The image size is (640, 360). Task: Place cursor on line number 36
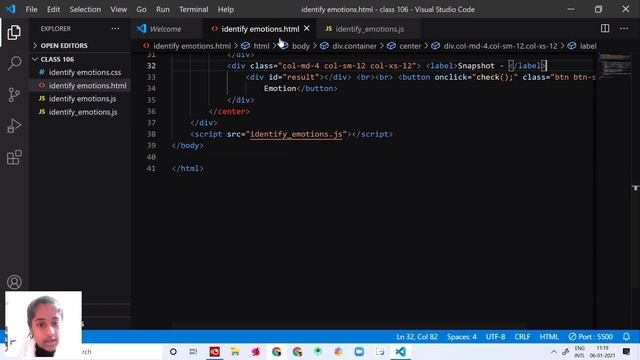coord(151,111)
